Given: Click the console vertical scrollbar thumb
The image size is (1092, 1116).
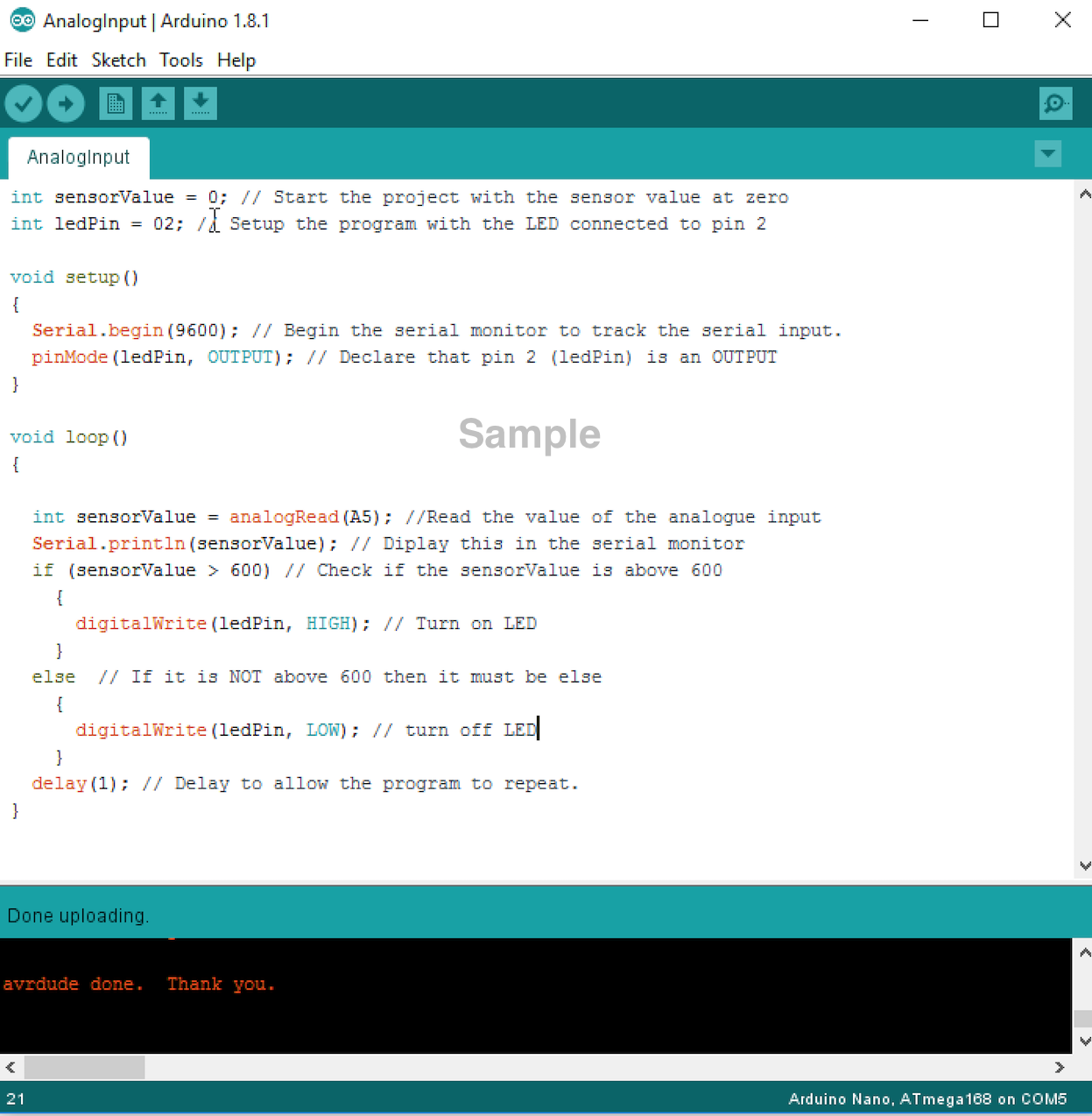Looking at the screenshot, I should [x=1083, y=1019].
